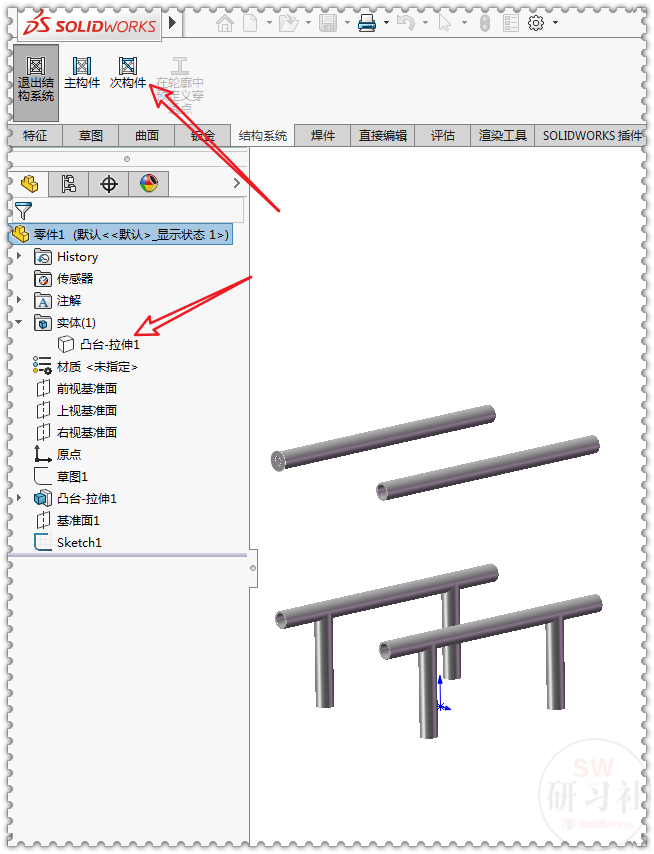Open the Undo history dropdown arrow

(x=425, y=23)
